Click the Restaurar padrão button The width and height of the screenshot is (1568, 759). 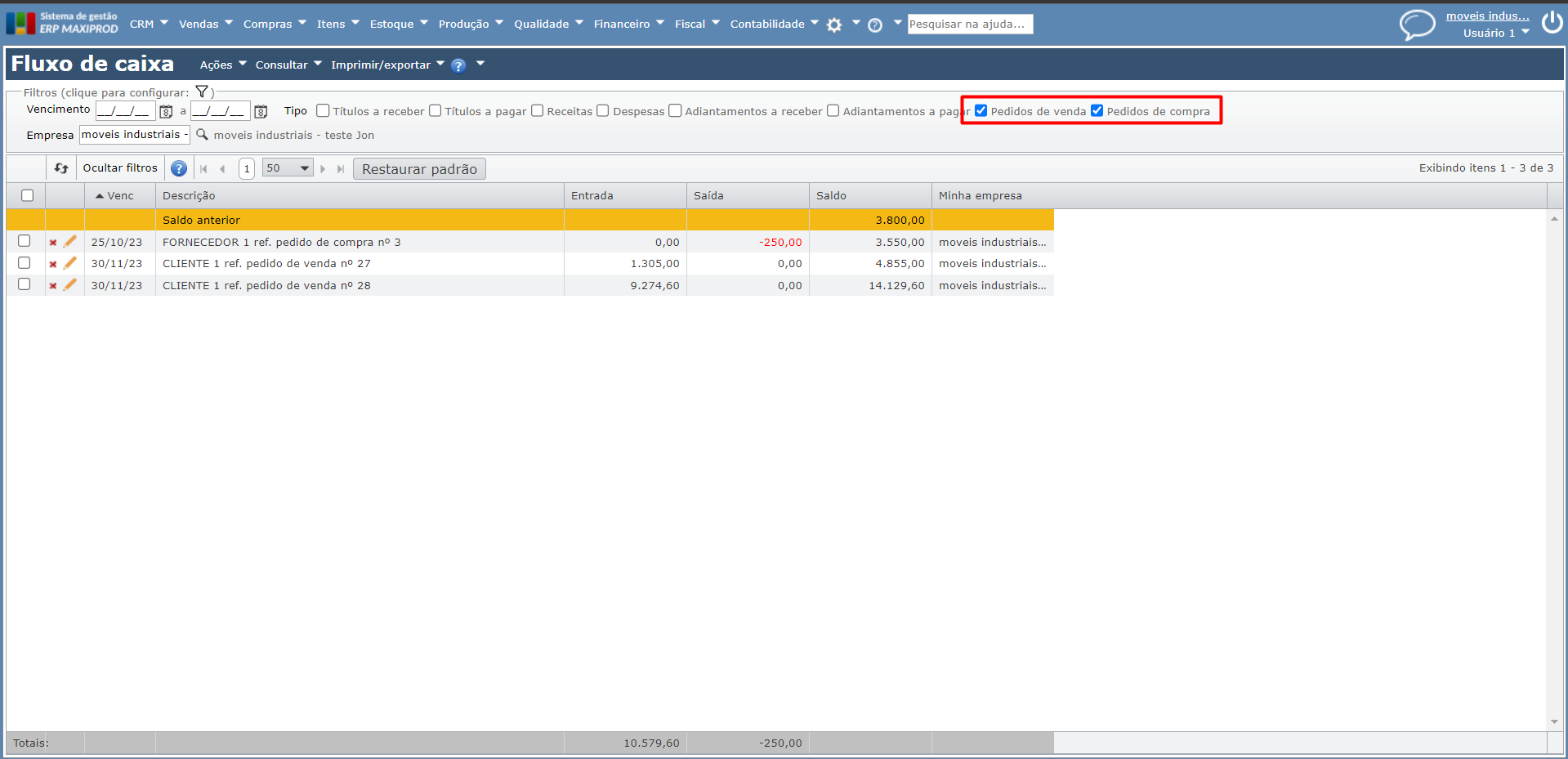(419, 169)
